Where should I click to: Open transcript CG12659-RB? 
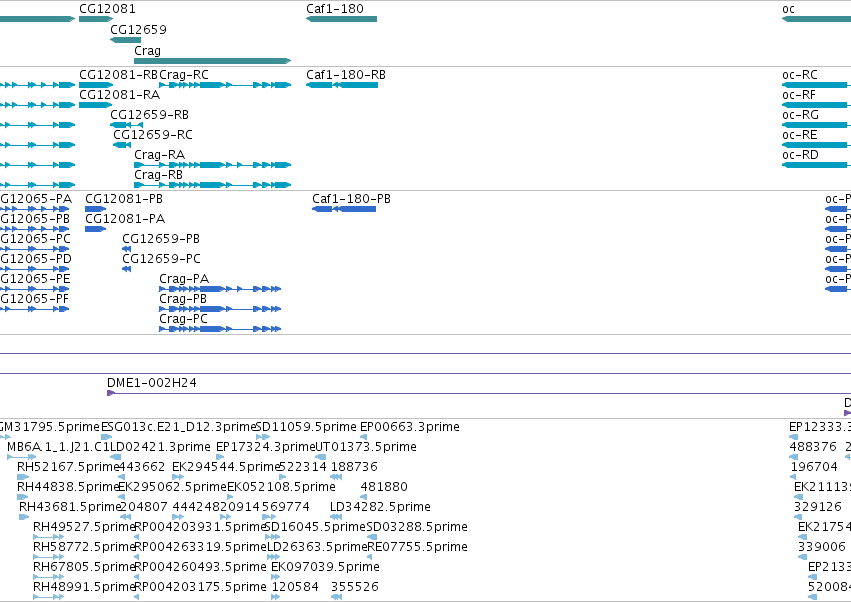coord(126,125)
